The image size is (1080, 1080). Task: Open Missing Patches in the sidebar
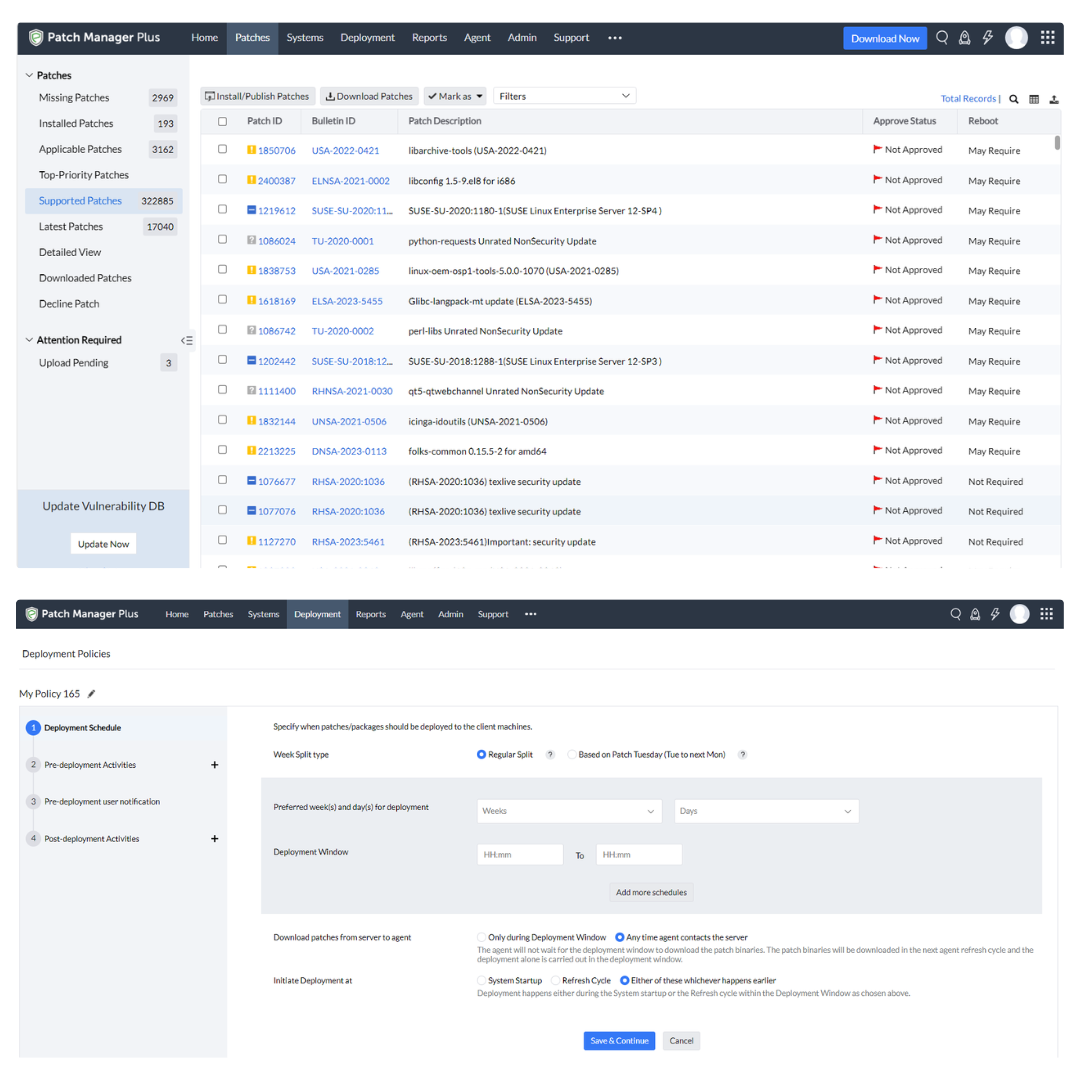74,98
